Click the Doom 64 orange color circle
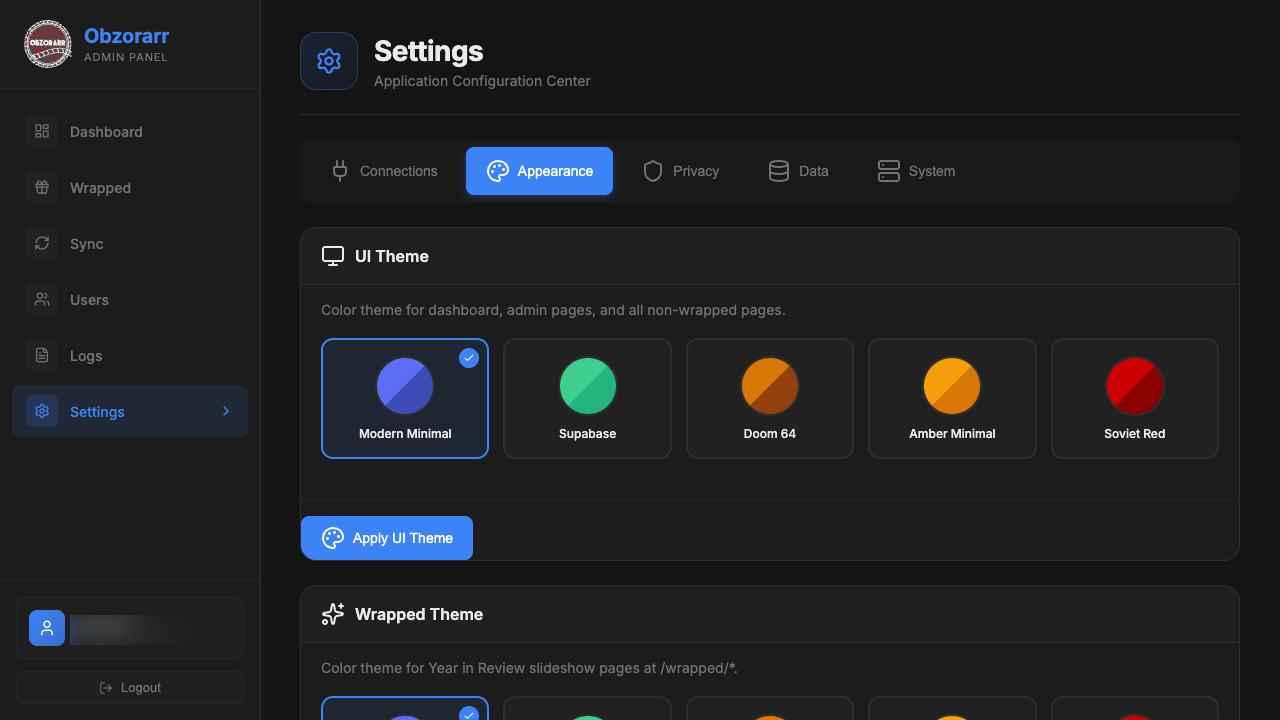Image resolution: width=1280 pixels, height=720 pixels. 770,386
